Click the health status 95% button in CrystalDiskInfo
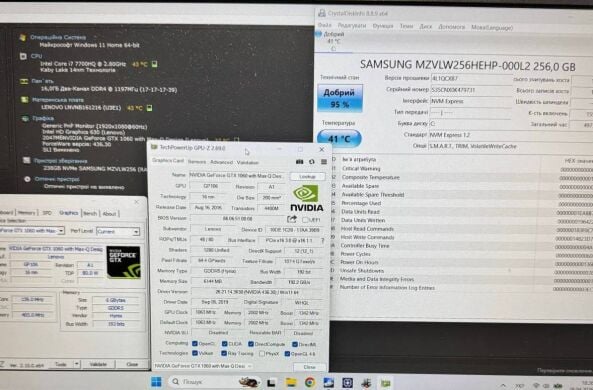This screenshot has height=390, width=593. coord(340,98)
